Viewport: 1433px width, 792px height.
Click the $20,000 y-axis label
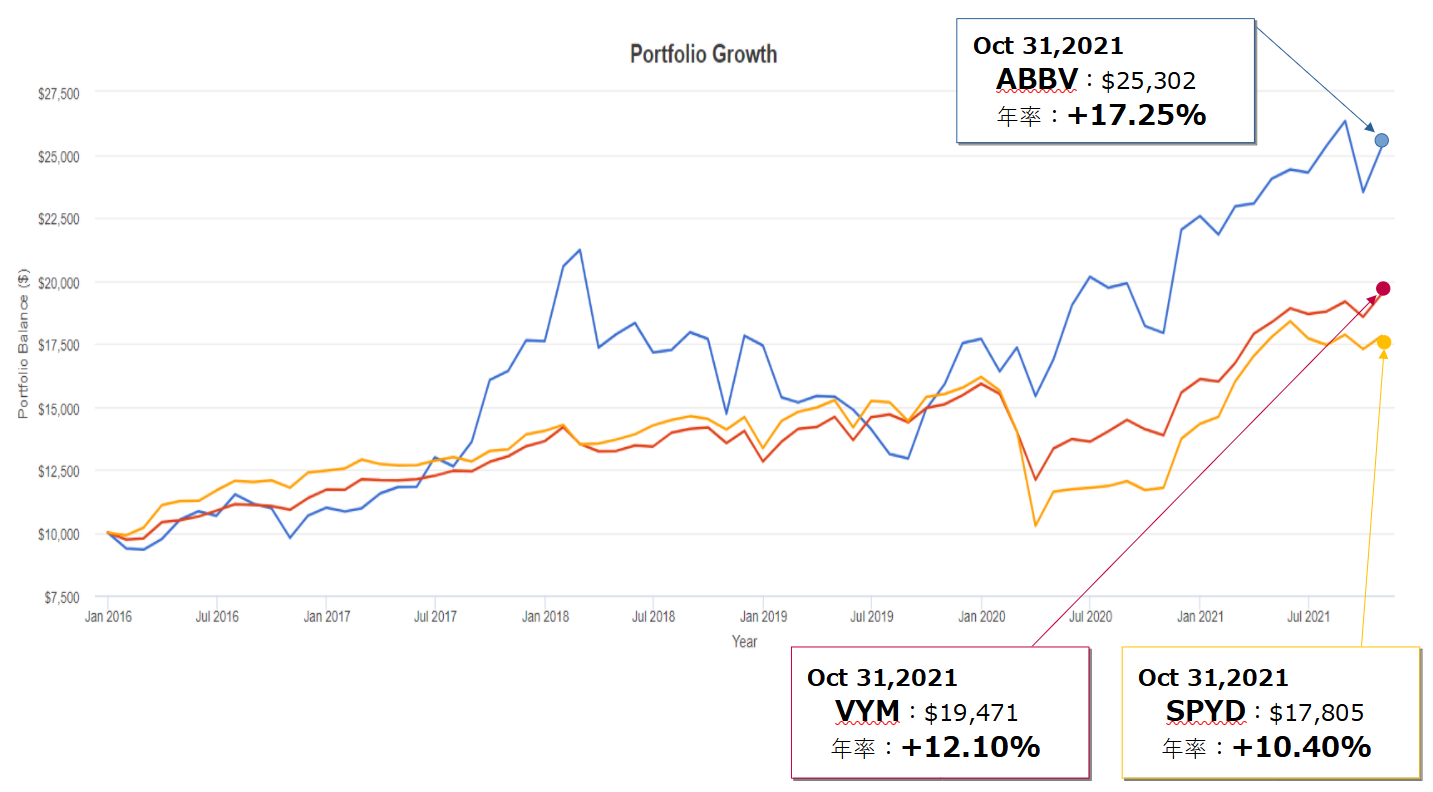(58, 282)
